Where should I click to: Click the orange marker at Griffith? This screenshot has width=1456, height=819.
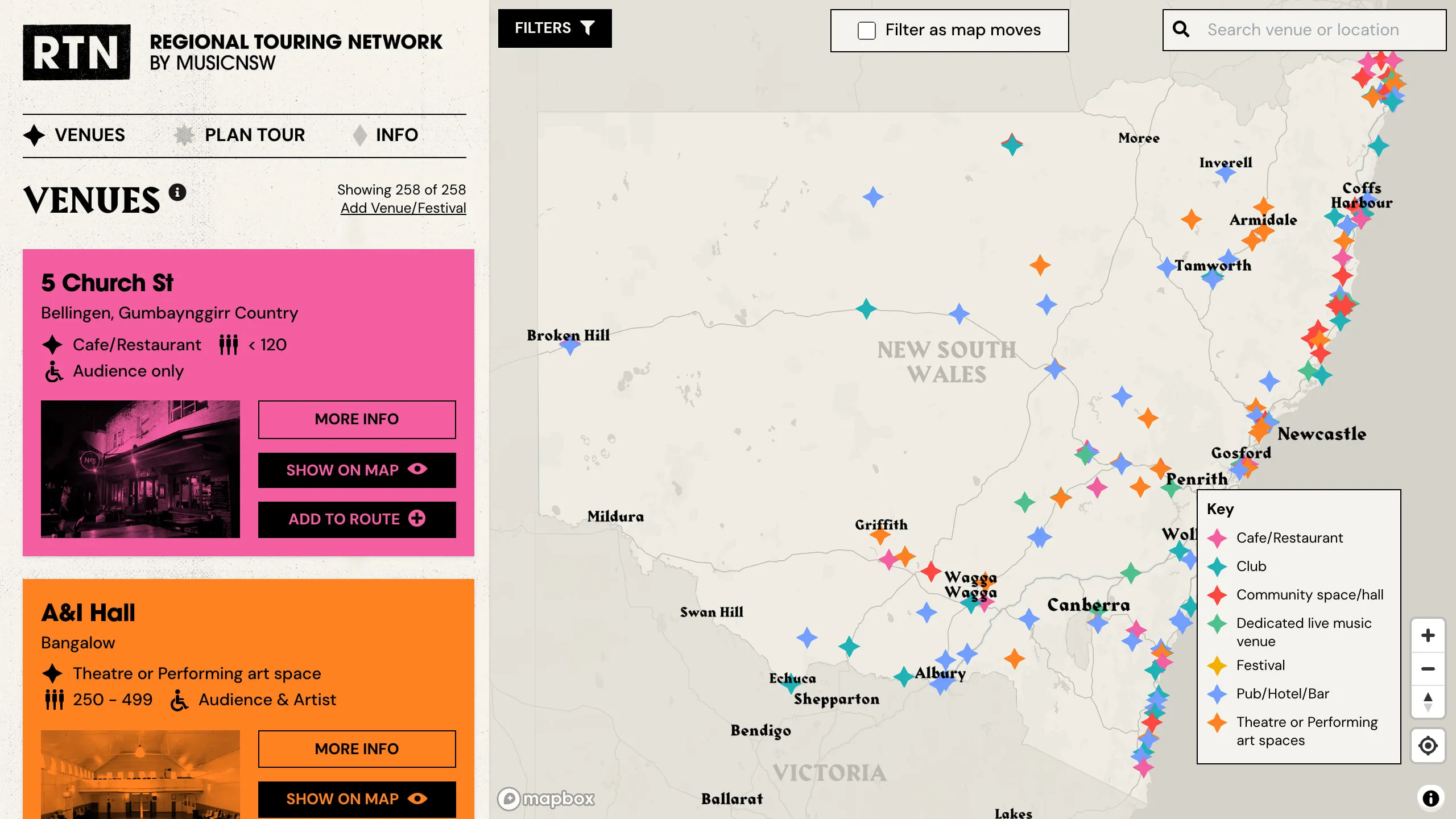click(x=880, y=535)
